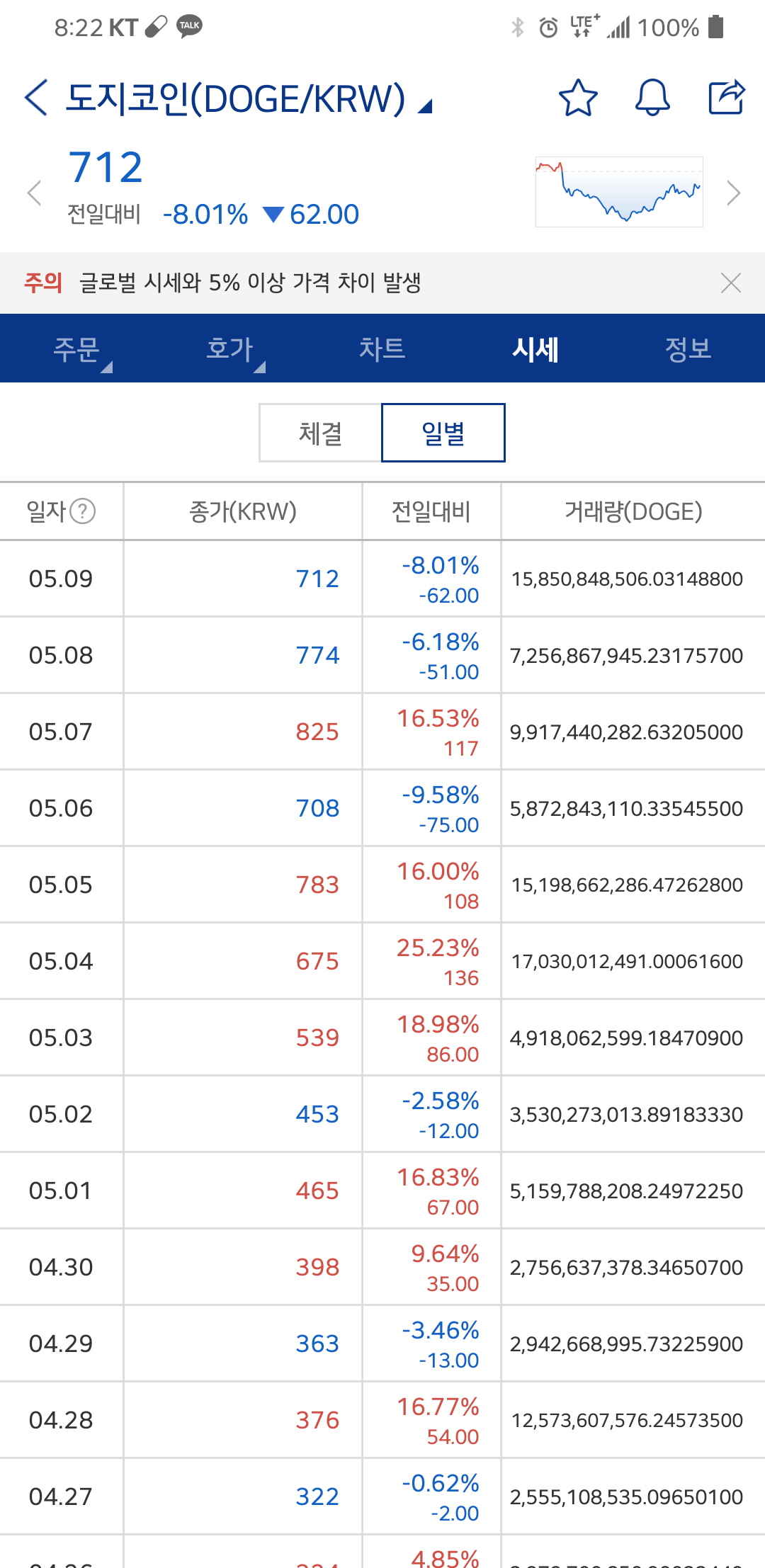Tap the 05.07 daily price row
This screenshot has height=1568, width=765.
click(x=382, y=732)
